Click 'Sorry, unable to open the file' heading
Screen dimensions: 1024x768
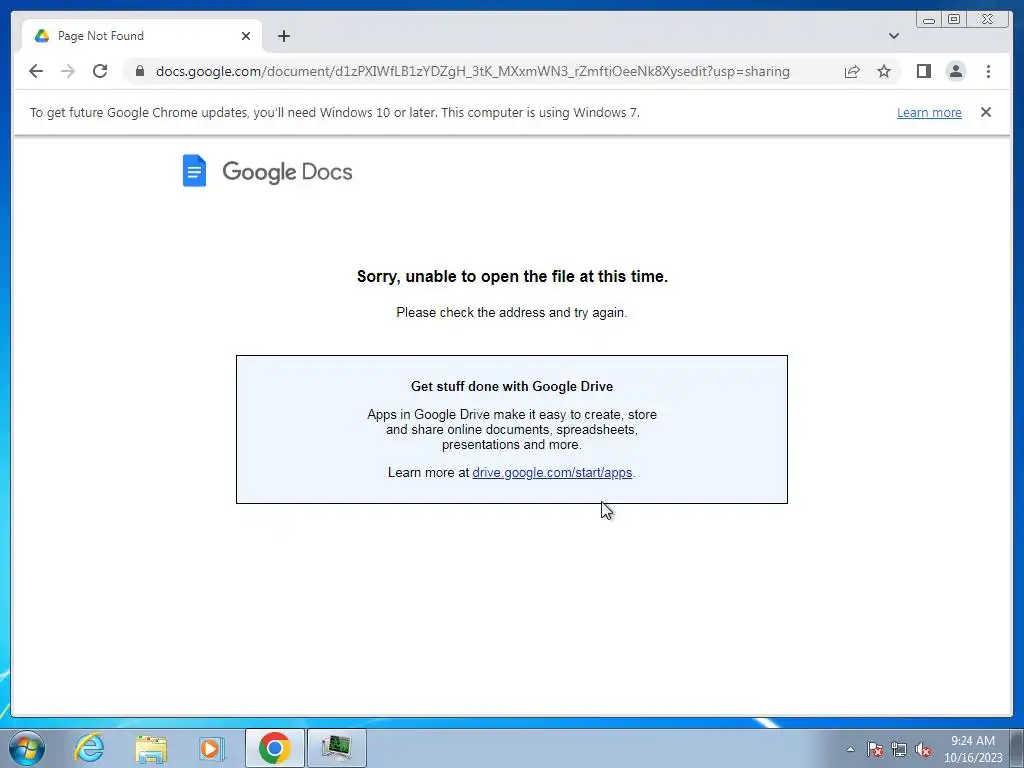point(512,276)
